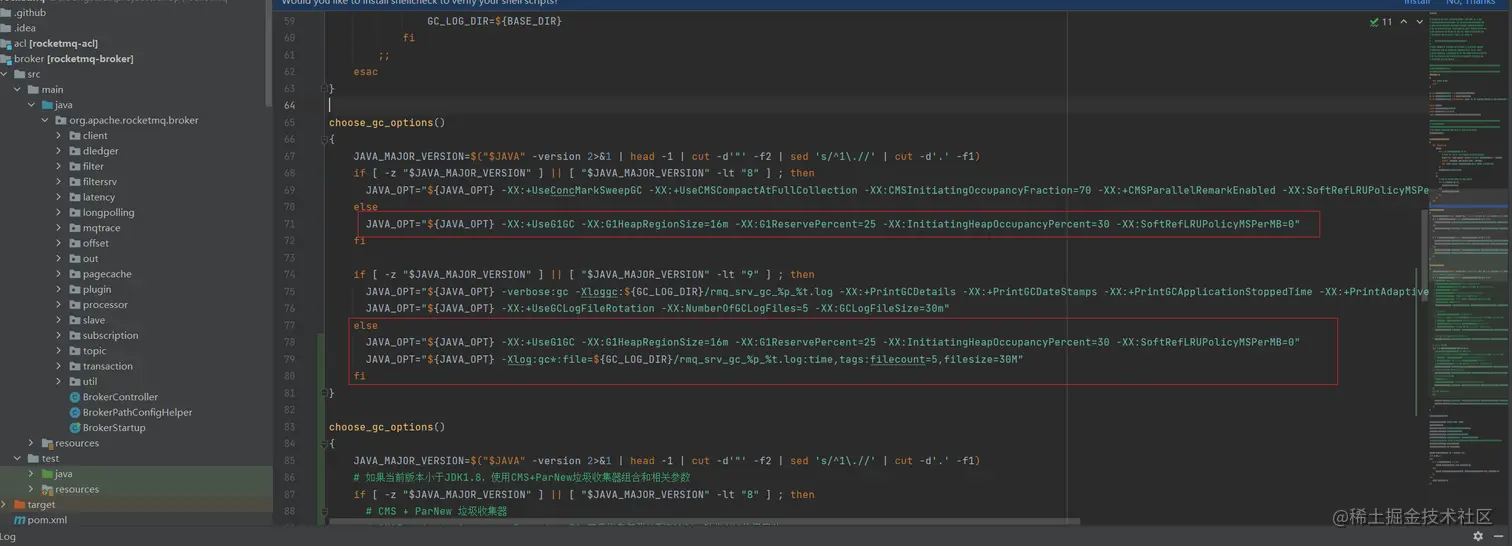The height and width of the screenshot is (546, 1512).
Task: Expand the latency package
Action: (59, 197)
